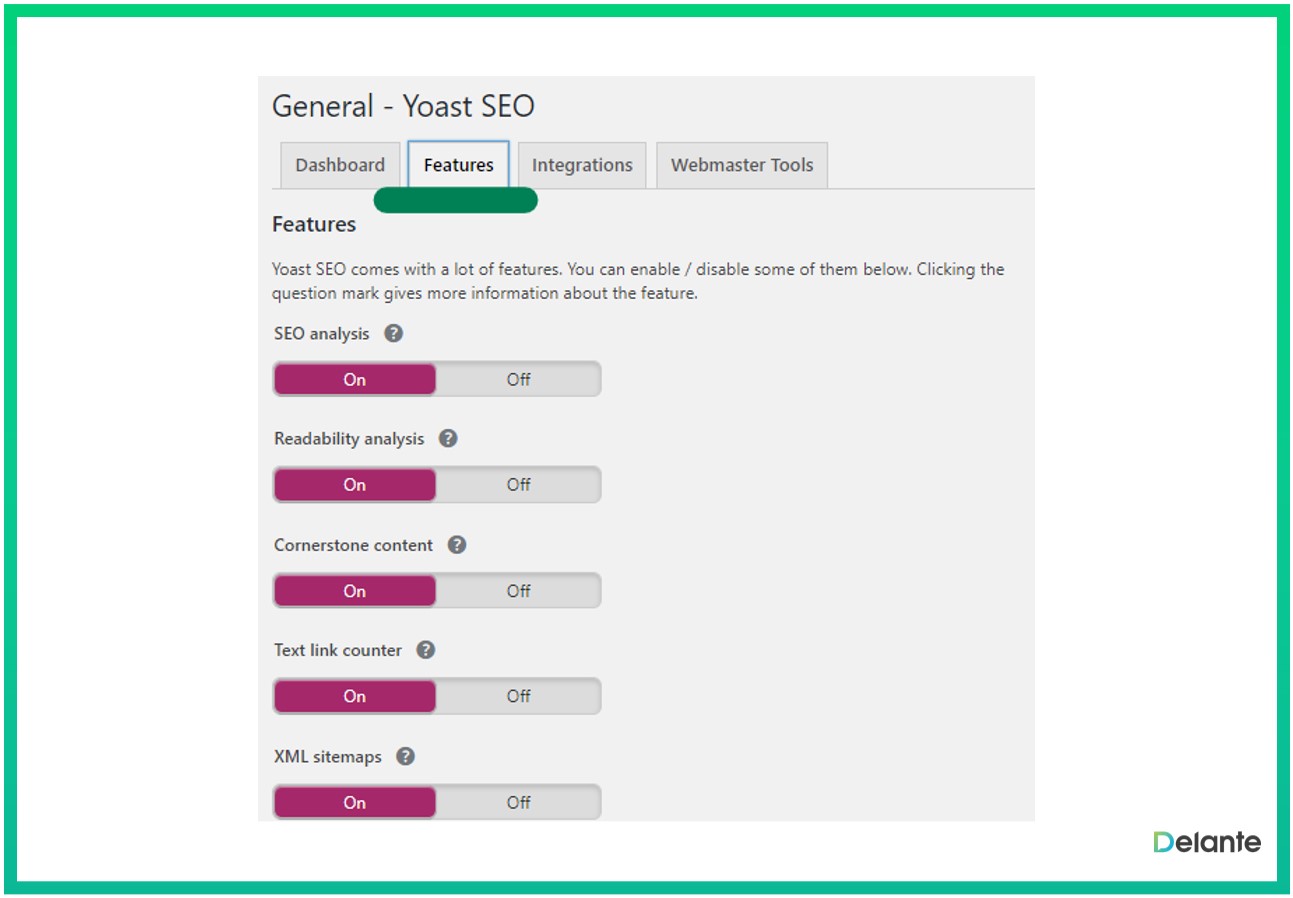Set Text link counter to Off

(x=518, y=696)
